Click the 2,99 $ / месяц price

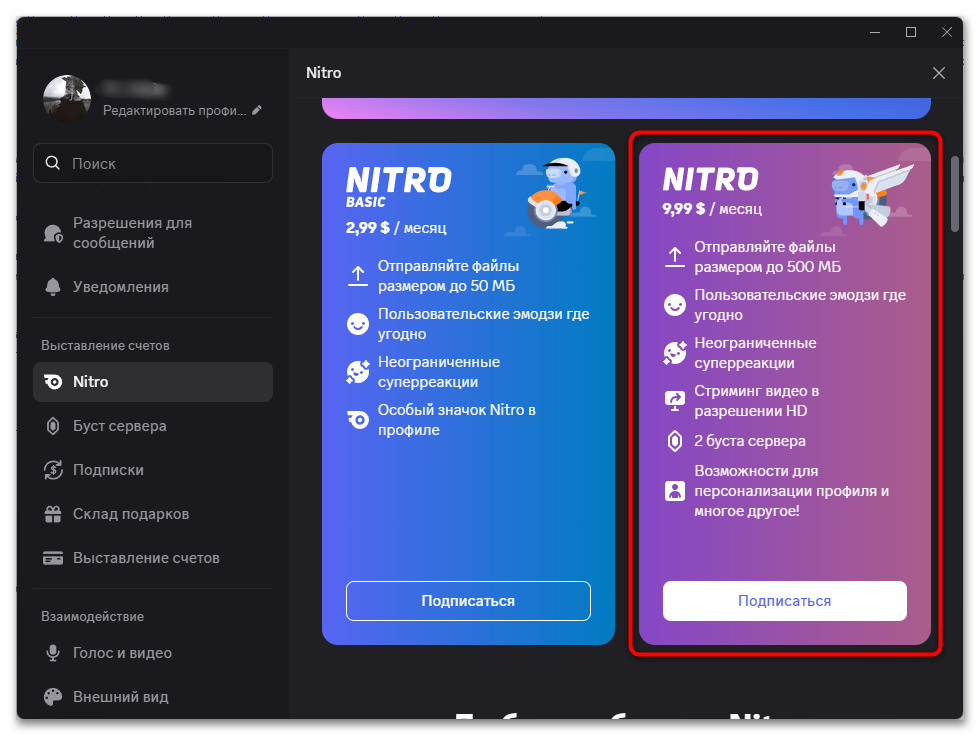[396, 228]
